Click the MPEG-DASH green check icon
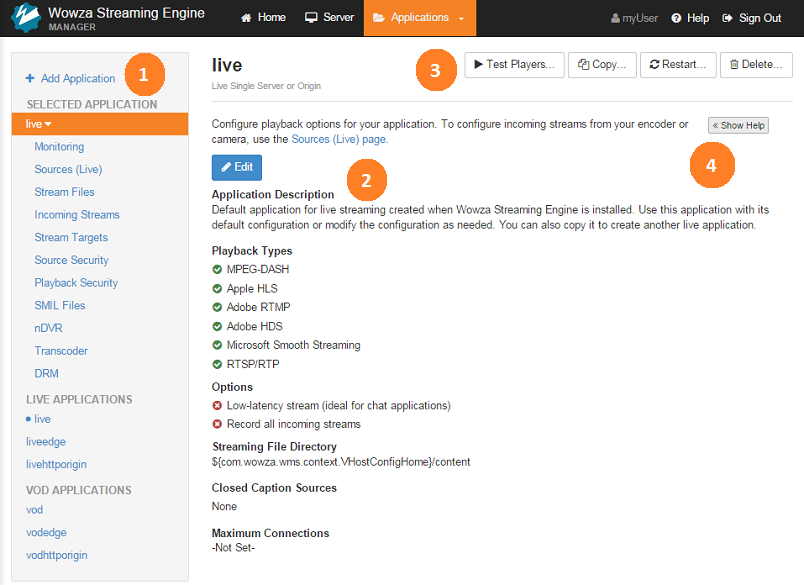 218,270
